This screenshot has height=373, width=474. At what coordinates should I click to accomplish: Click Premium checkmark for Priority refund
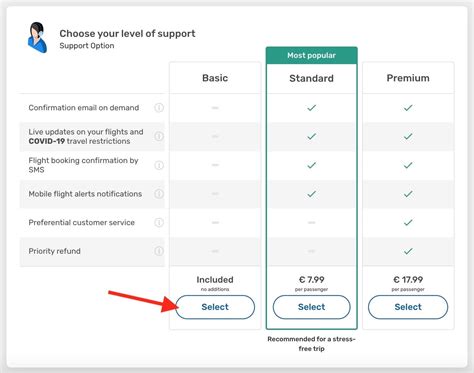point(408,251)
